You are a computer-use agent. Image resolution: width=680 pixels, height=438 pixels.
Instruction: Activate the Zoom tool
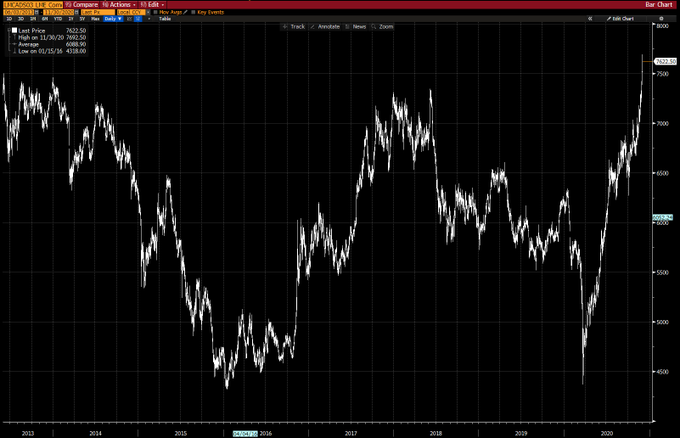coord(382,26)
